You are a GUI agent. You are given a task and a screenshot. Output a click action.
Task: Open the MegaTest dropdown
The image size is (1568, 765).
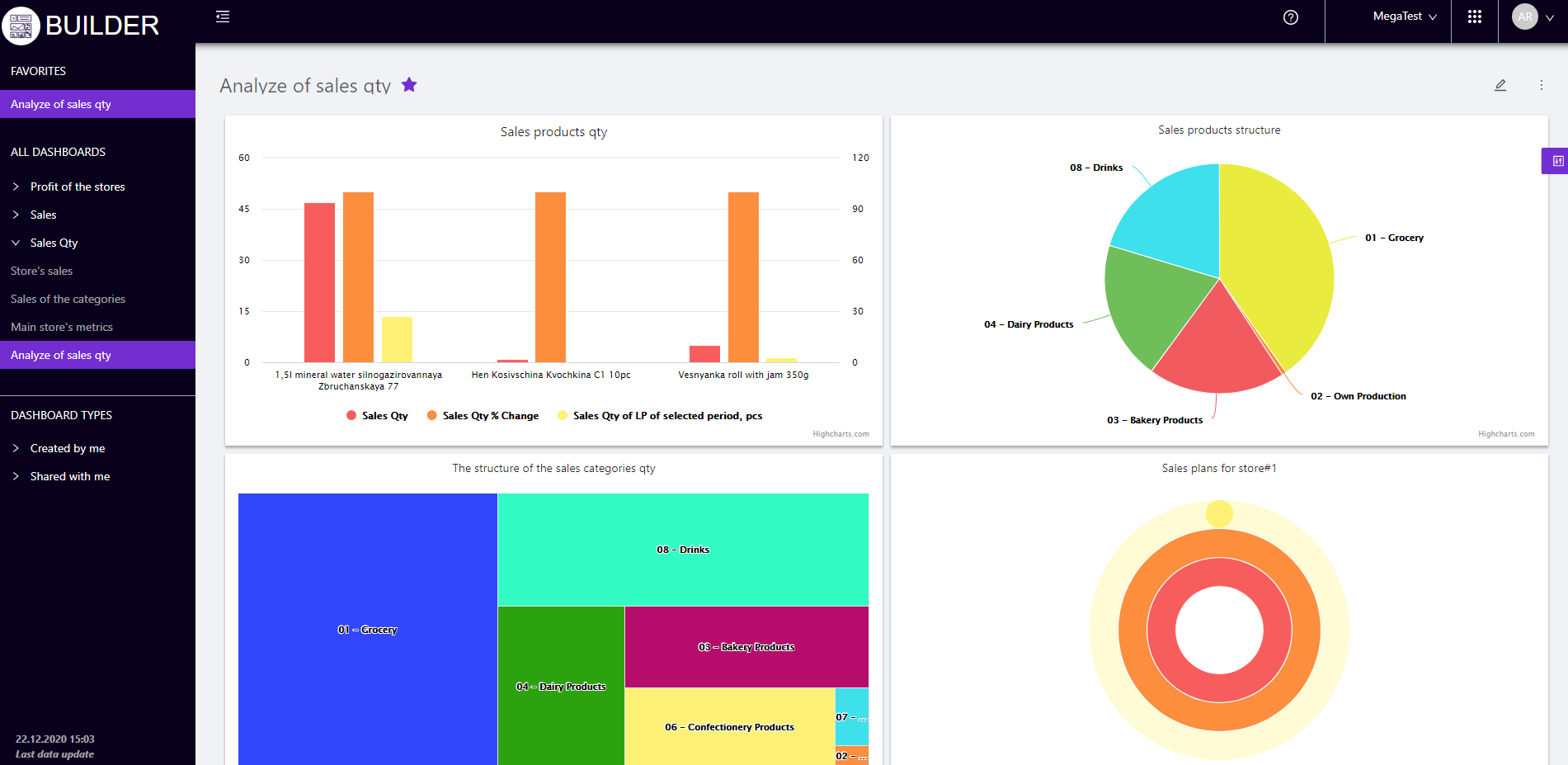tap(1405, 17)
